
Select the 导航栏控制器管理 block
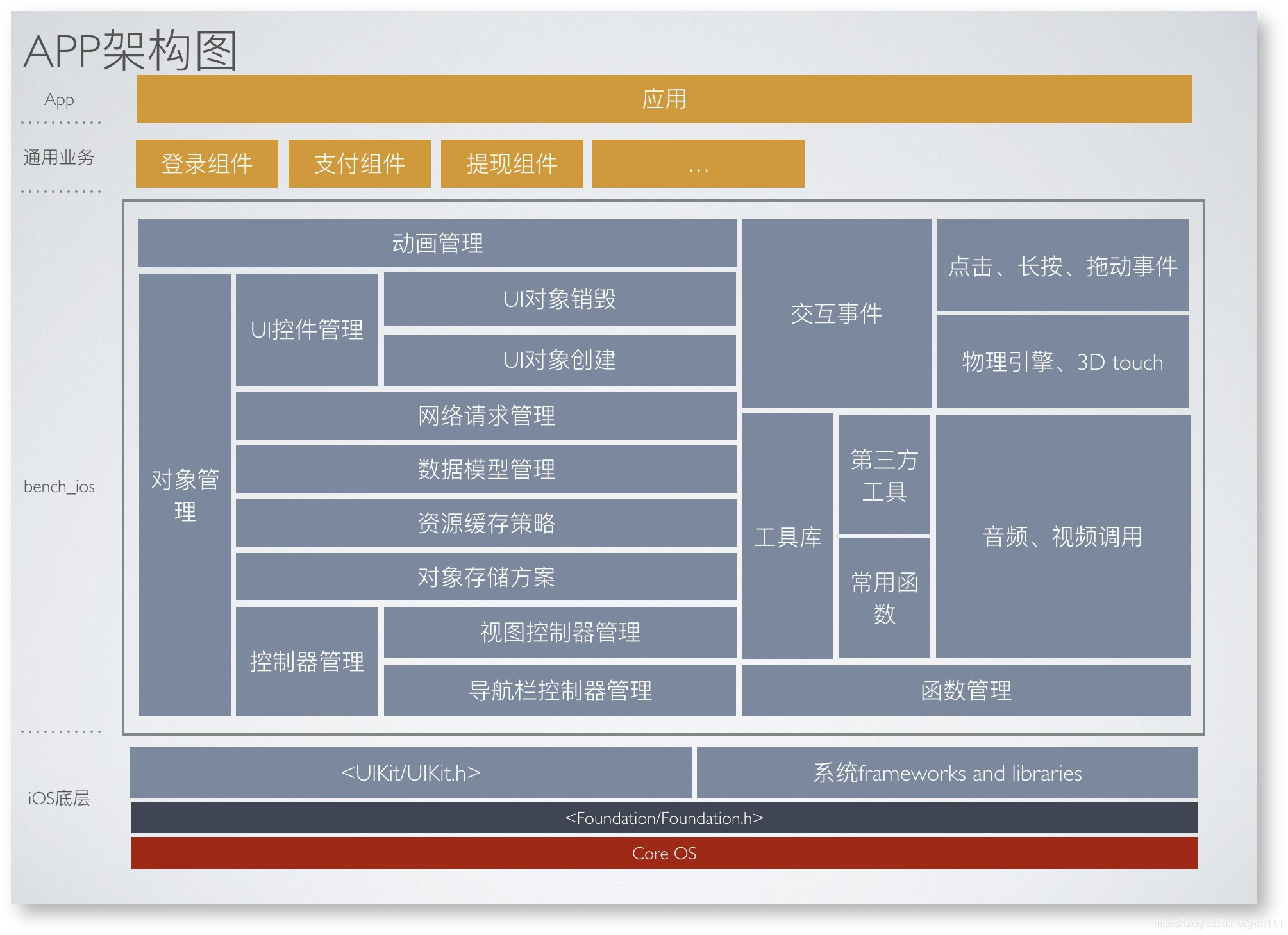click(x=559, y=690)
